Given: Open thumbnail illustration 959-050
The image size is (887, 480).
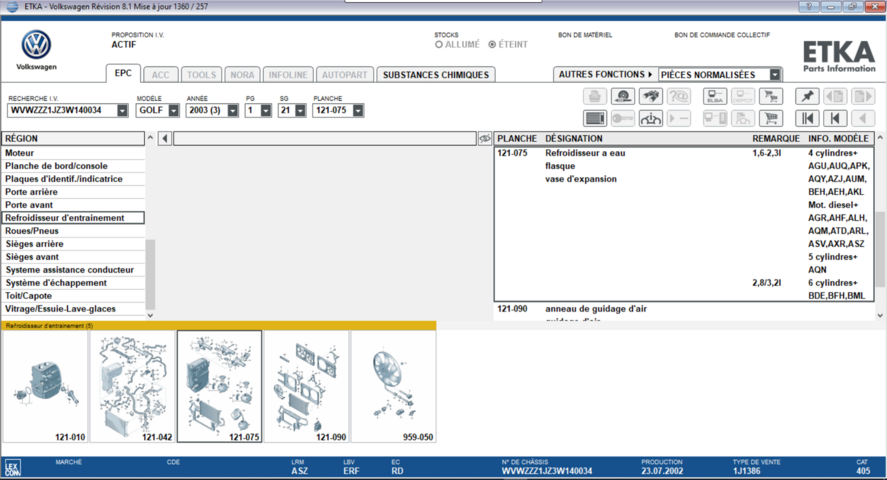Looking at the screenshot, I should [393, 386].
